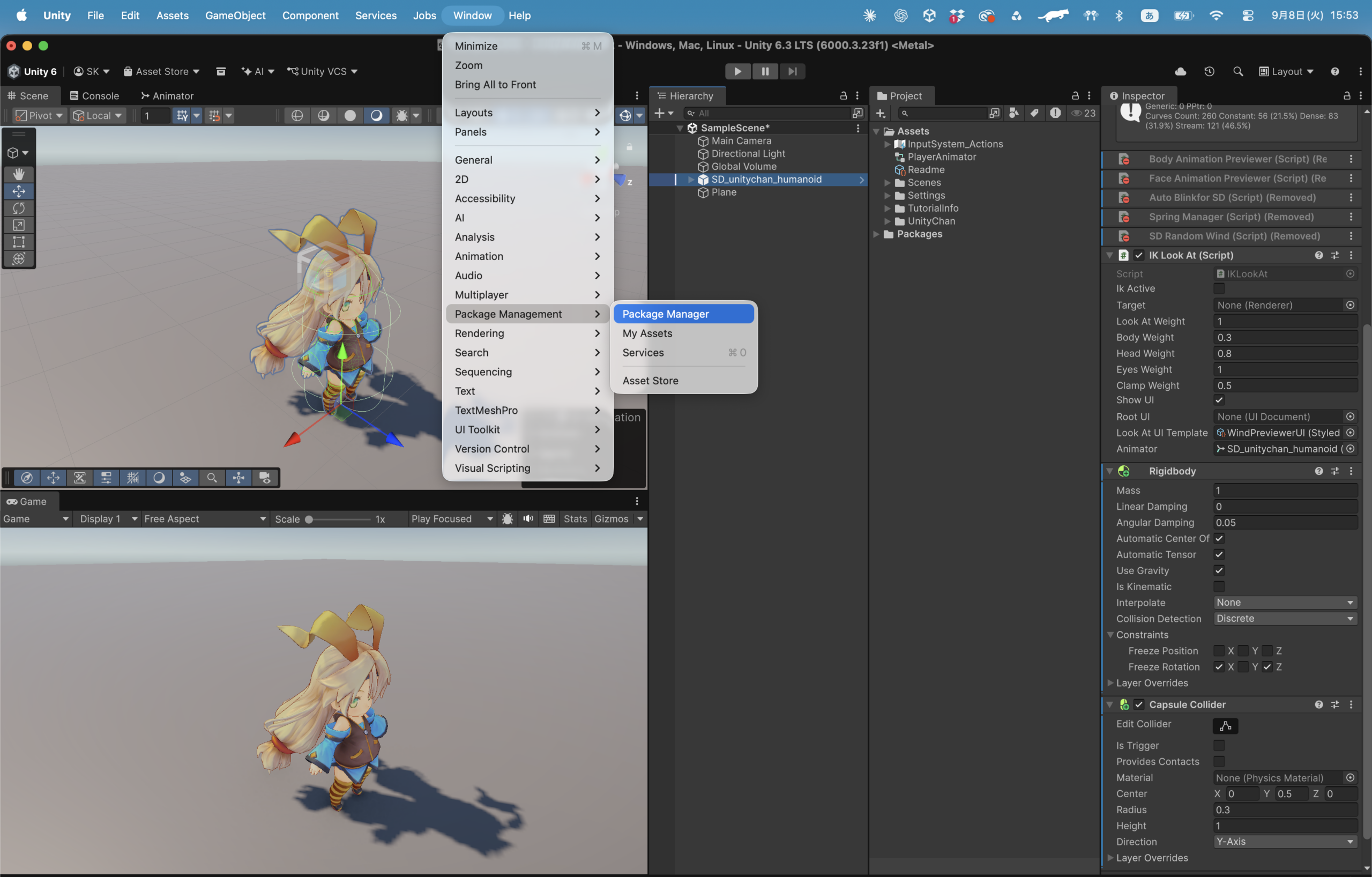1372x877 pixels.
Task: Toggle the Is Trigger checkbox
Action: pos(1219,745)
